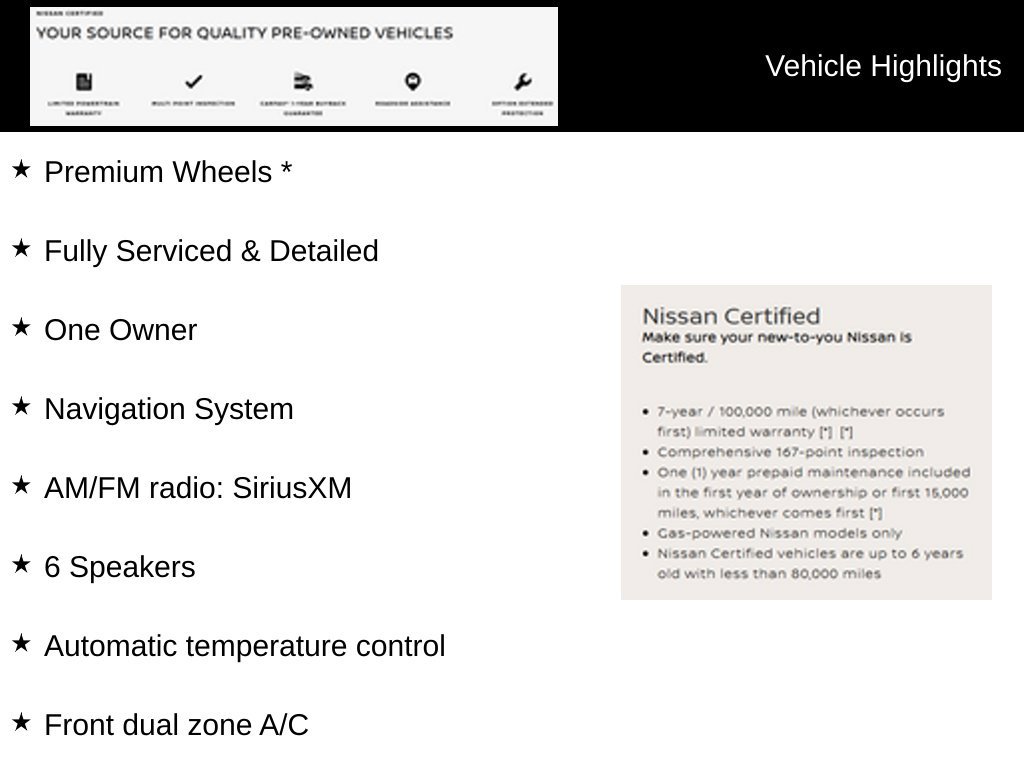This screenshot has width=1024, height=768.
Task: Select the 'AM/FM radio: SiriusXM' text
Action: (198, 488)
